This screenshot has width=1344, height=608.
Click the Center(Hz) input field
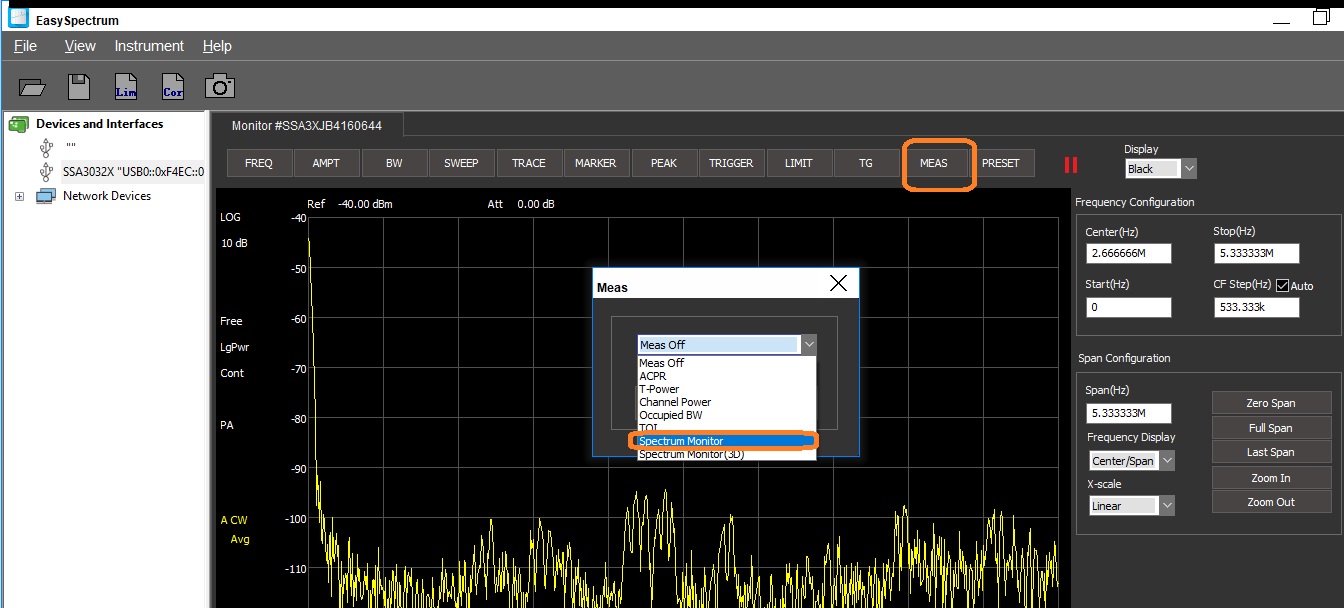(1128, 254)
